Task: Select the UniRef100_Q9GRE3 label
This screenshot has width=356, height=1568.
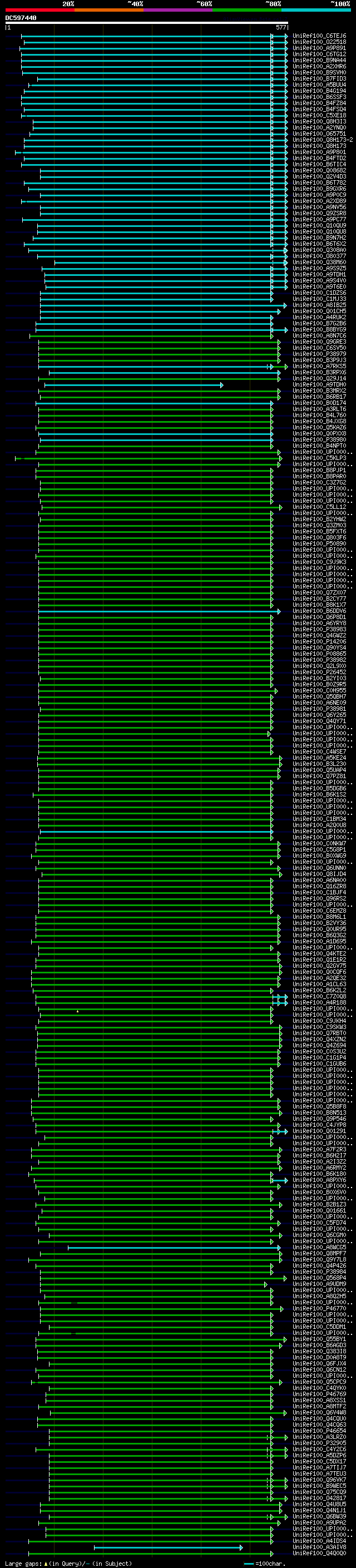Action: coord(319,342)
